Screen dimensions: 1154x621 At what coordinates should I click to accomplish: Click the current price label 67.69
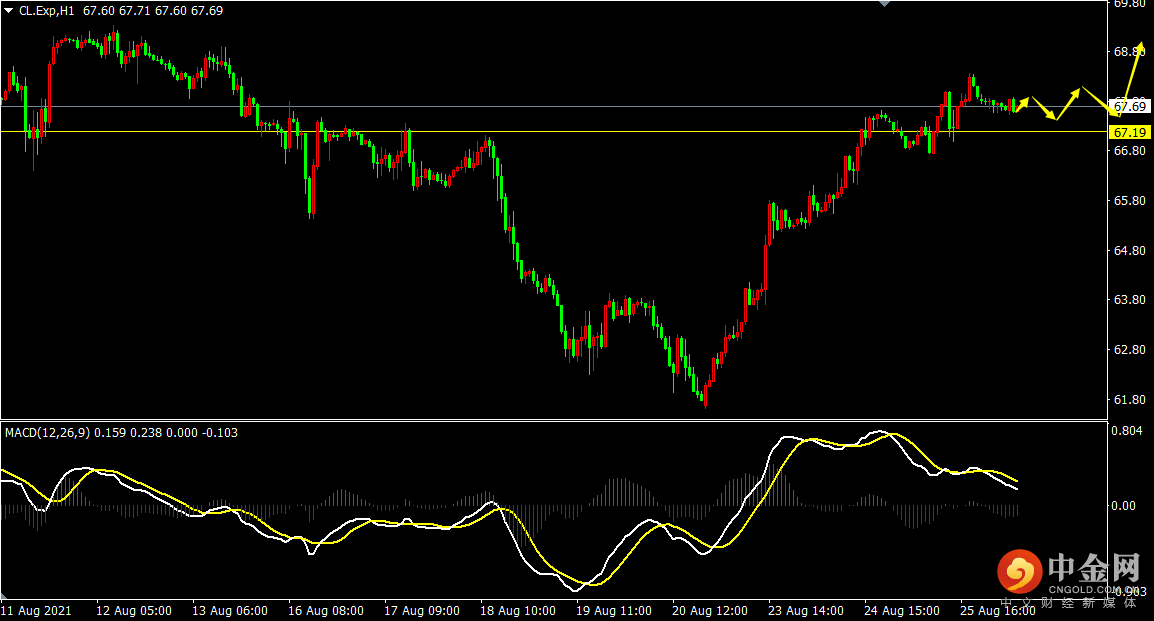[1130, 107]
